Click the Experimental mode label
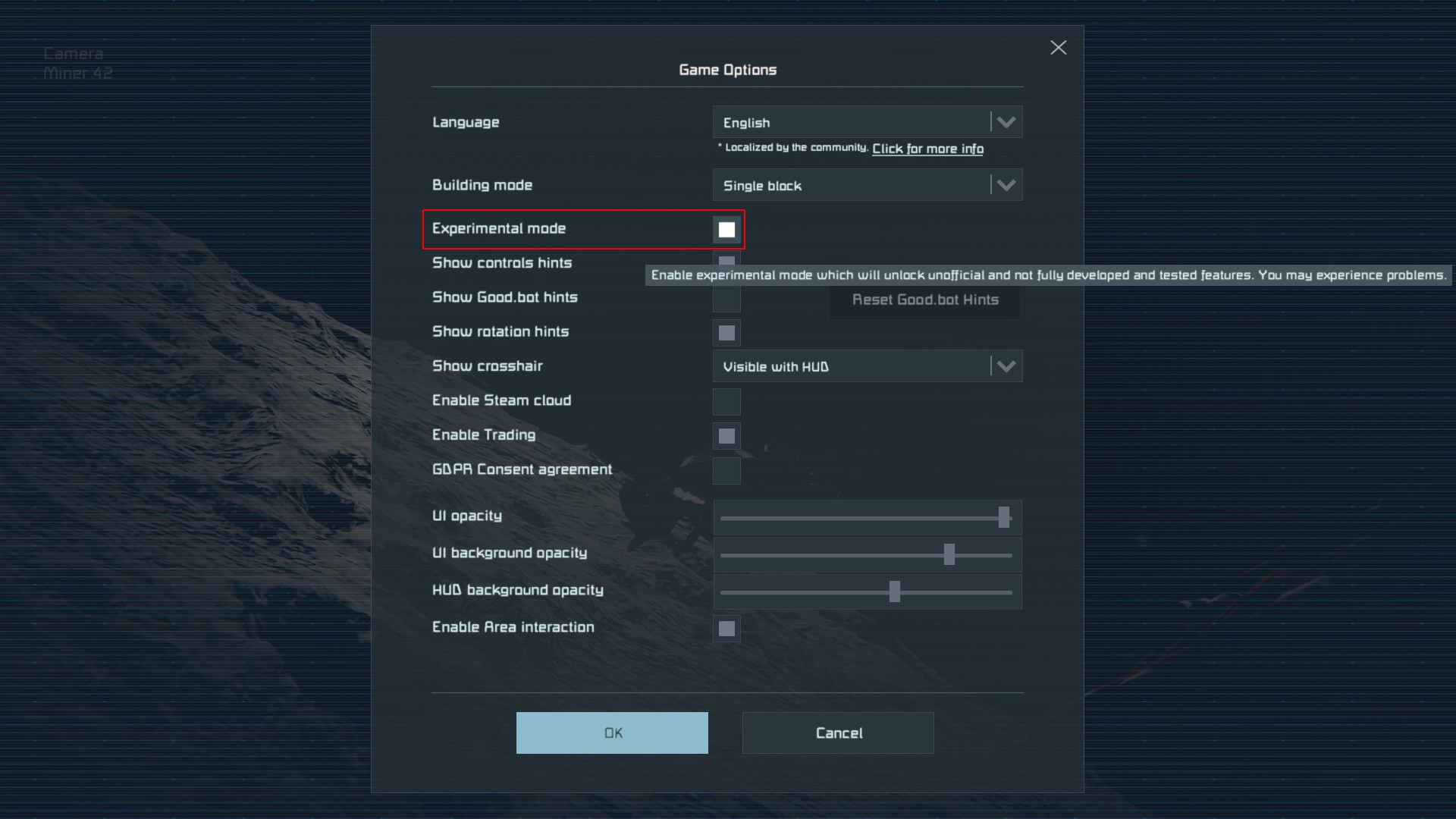 pyautogui.click(x=499, y=228)
